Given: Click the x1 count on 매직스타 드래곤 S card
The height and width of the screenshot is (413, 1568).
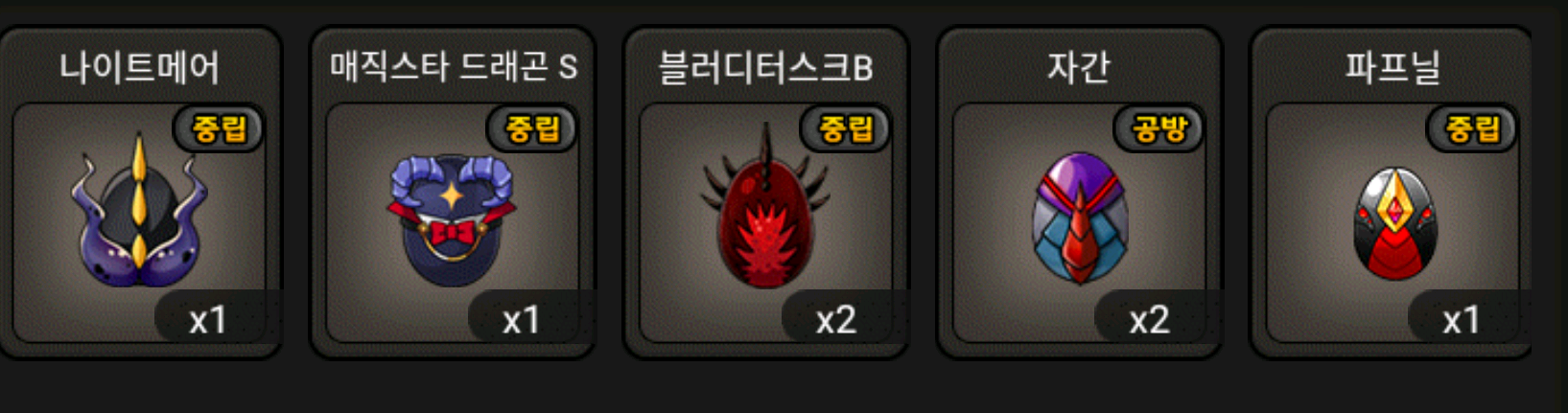Looking at the screenshot, I should pyautogui.click(x=521, y=319).
